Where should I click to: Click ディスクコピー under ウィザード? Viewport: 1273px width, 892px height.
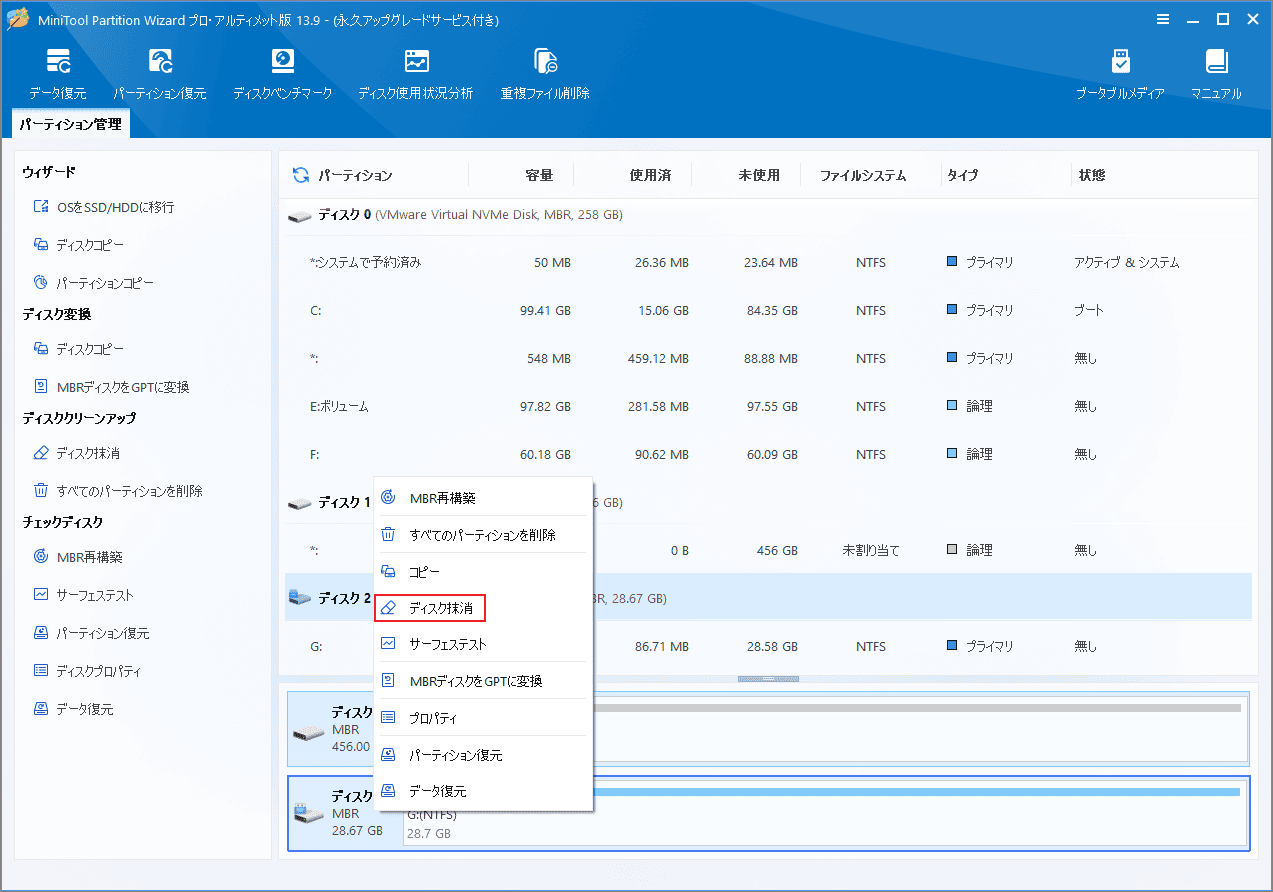pos(79,245)
